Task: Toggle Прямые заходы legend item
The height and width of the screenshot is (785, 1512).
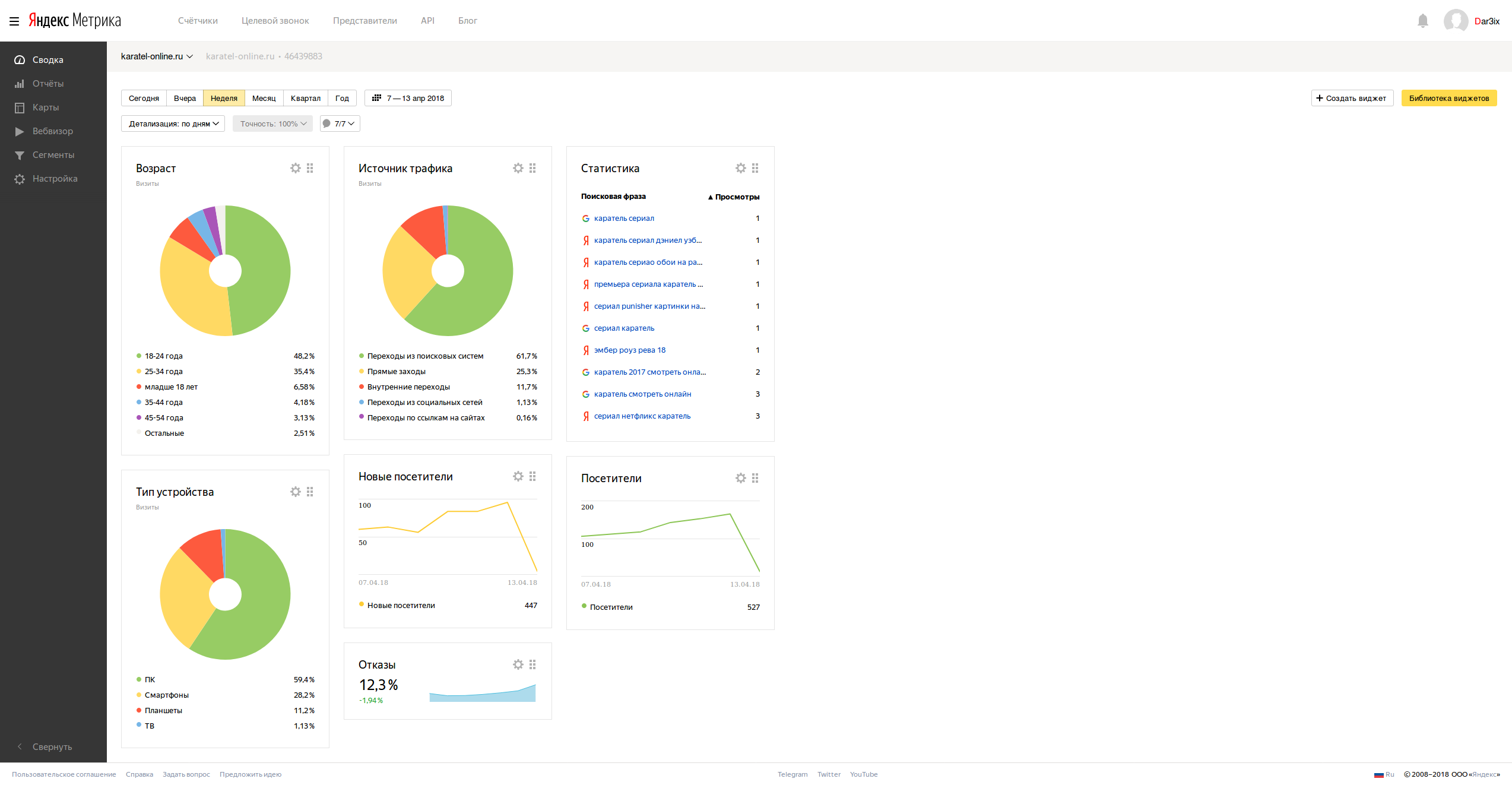Action: 448,372
